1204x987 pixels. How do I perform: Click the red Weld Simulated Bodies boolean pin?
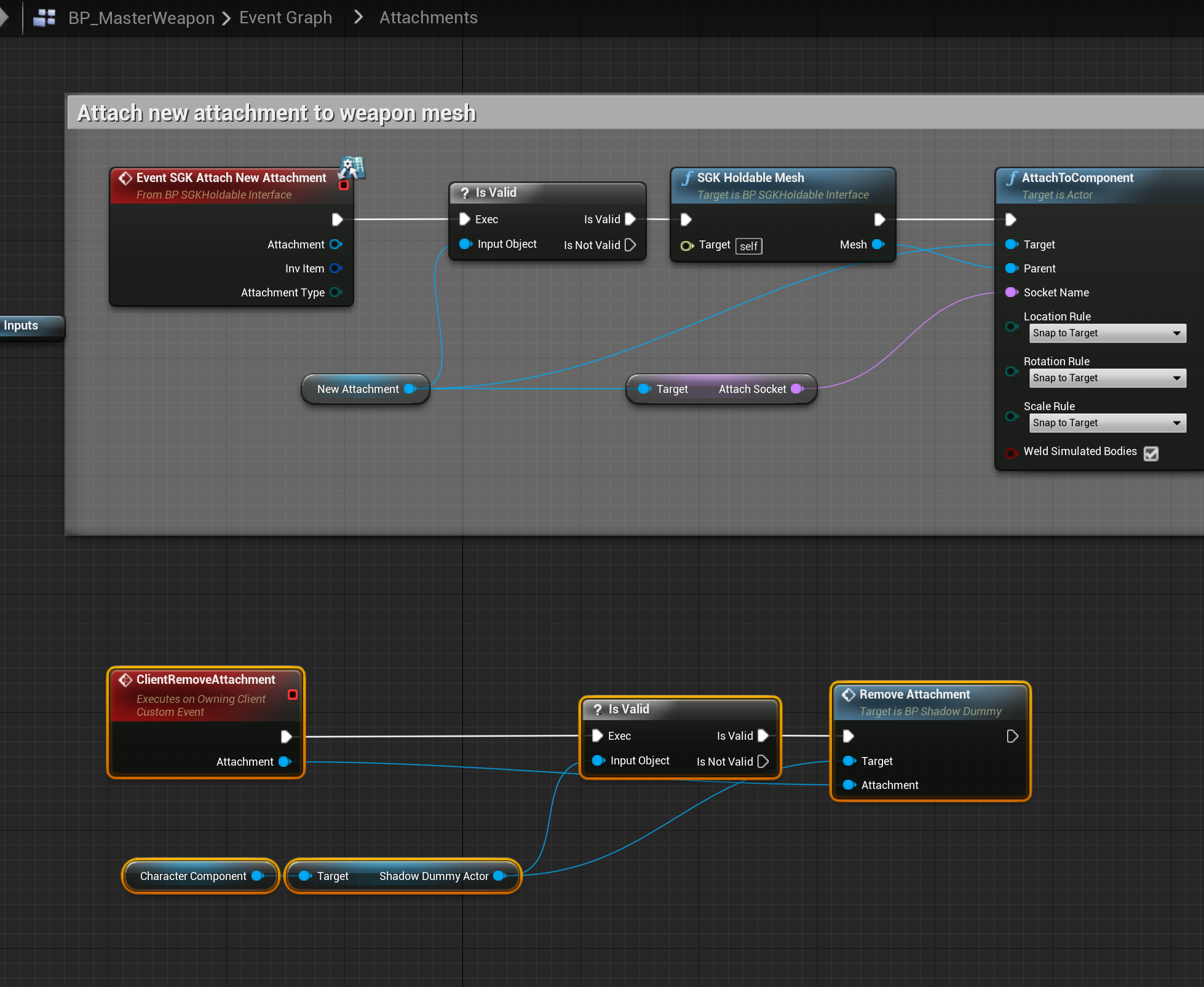pyautogui.click(x=1011, y=453)
